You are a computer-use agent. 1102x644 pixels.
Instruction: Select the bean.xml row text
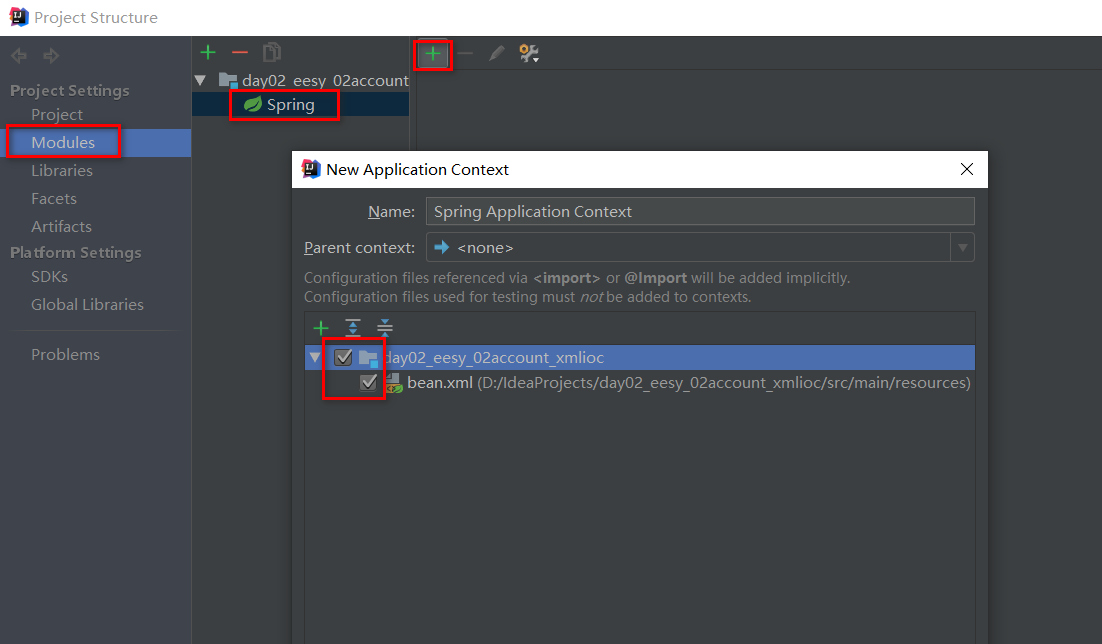coord(689,383)
